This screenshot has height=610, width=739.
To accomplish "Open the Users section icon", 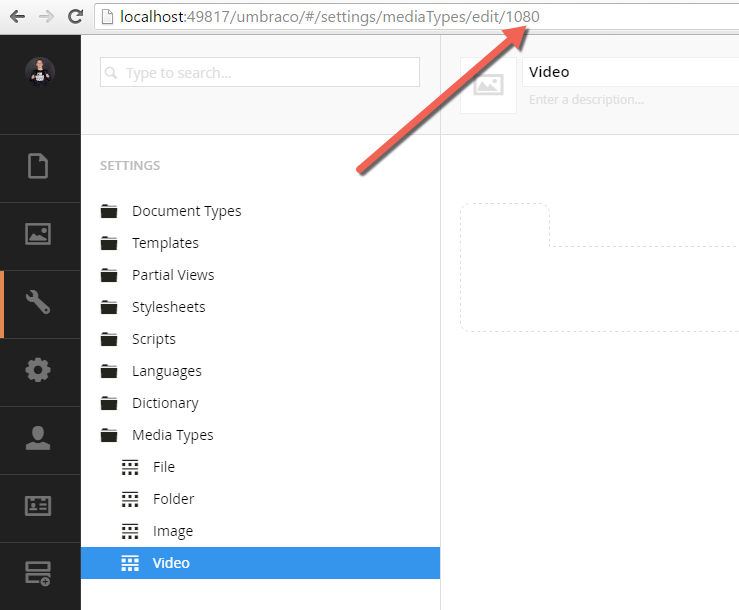I will tap(38, 438).
